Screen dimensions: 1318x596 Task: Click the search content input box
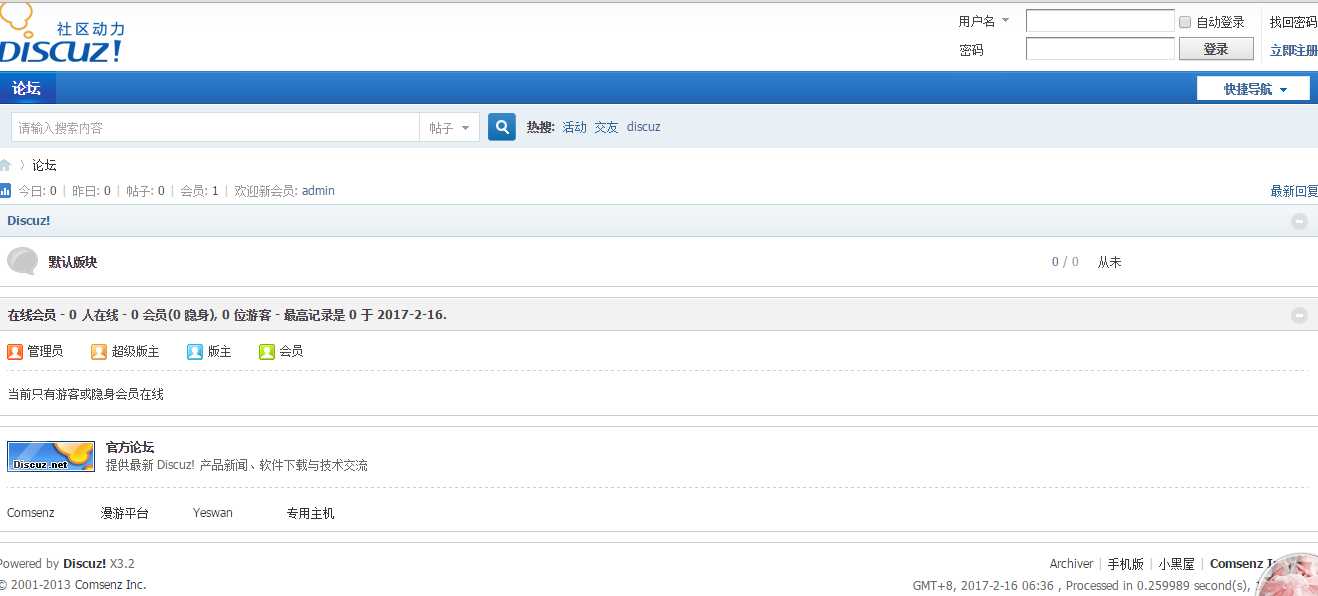click(215, 128)
